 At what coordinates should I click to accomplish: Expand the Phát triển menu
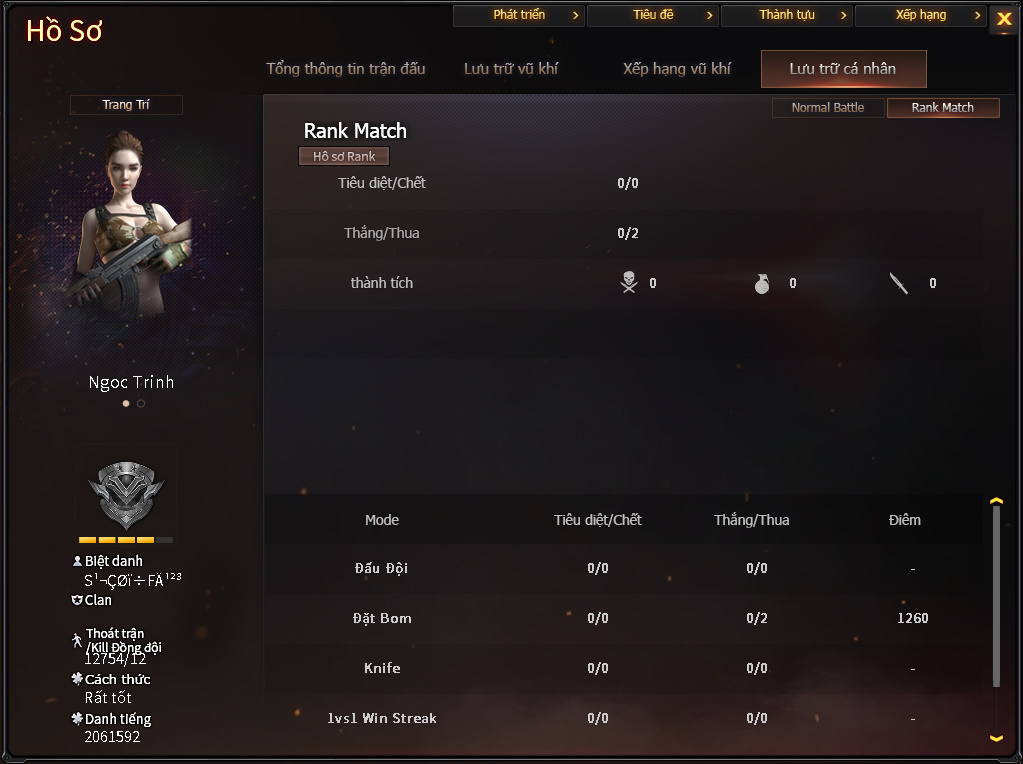pos(519,15)
